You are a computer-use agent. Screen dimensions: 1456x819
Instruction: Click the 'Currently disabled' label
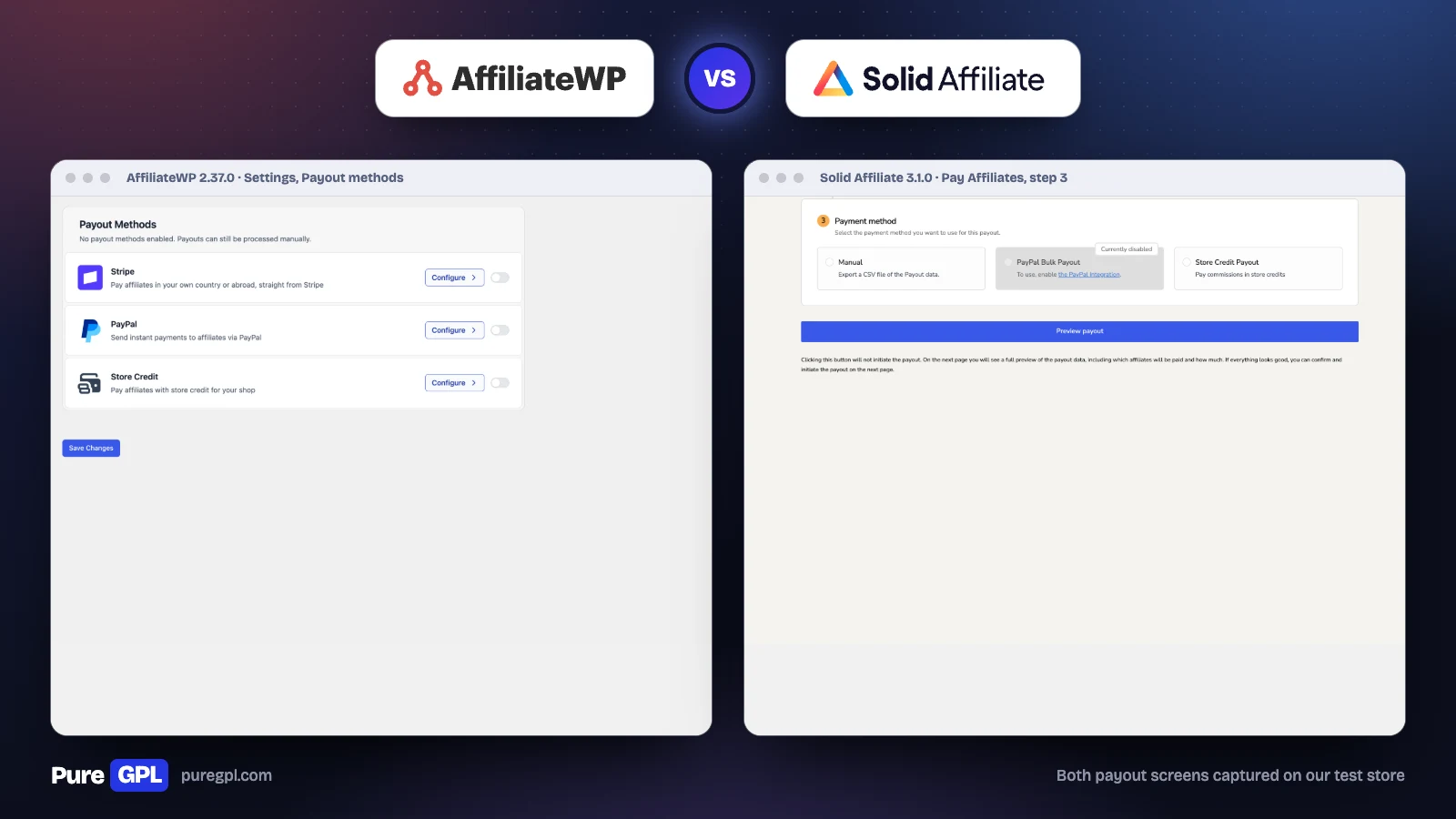pyautogui.click(x=1127, y=249)
